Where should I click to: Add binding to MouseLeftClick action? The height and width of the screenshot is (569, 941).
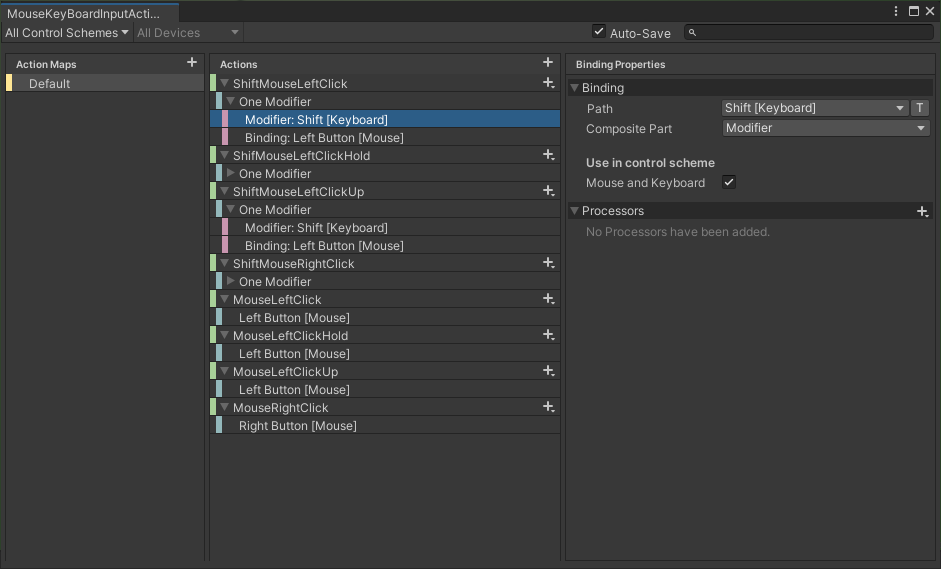point(548,299)
